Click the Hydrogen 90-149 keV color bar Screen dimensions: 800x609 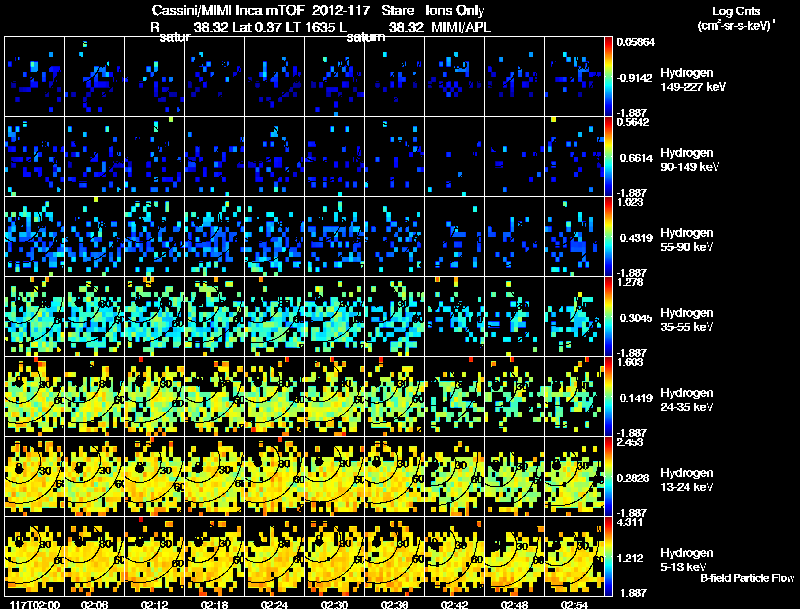tap(610, 156)
